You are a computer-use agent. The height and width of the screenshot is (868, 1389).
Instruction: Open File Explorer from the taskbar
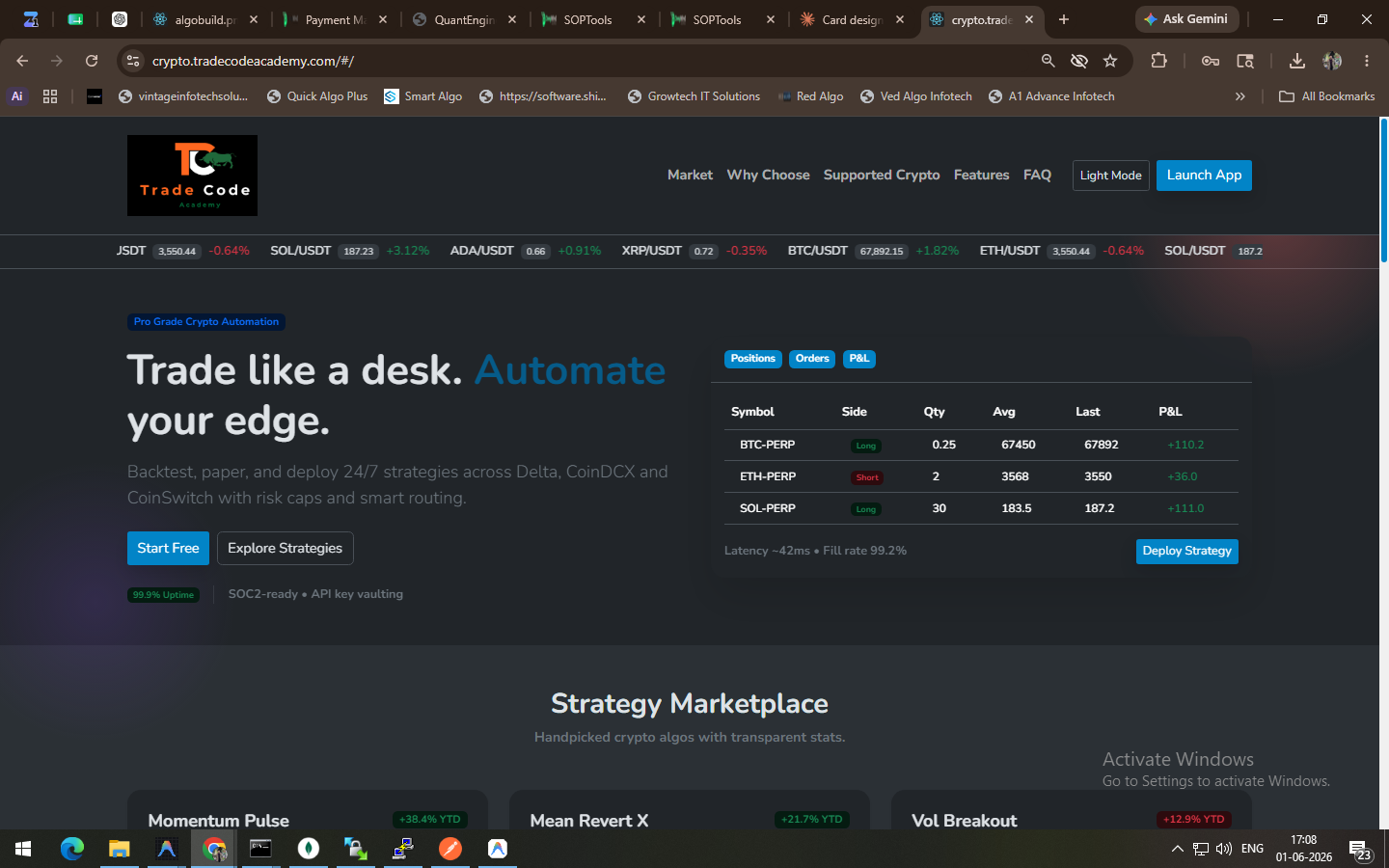[x=120, y=849]
